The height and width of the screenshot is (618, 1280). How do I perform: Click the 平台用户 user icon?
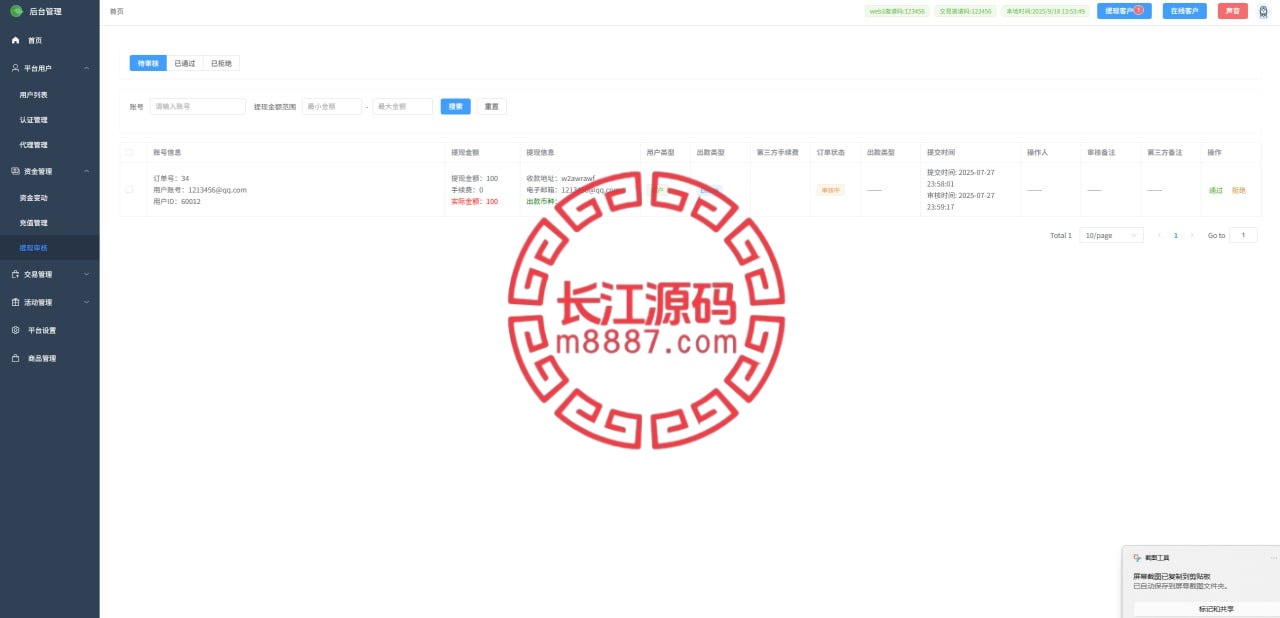point(15,68)
